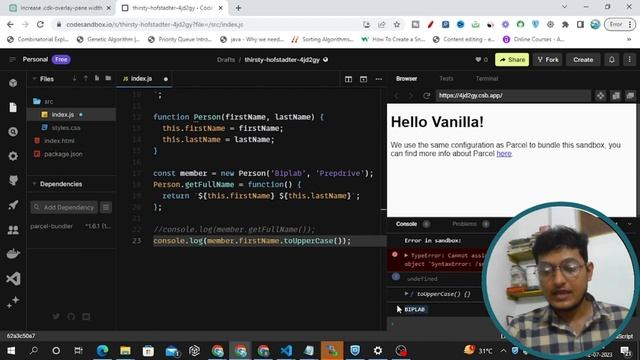Click the Twitter icon at sidebar bottom

point(56,317)
